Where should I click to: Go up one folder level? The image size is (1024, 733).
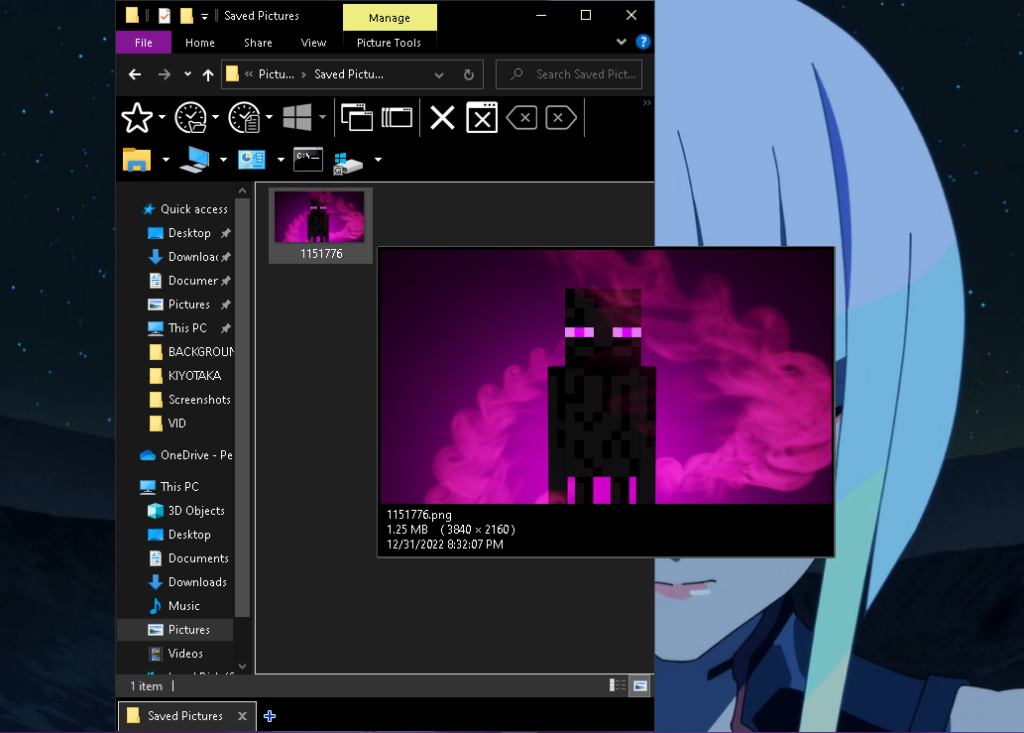pos(208,75)
